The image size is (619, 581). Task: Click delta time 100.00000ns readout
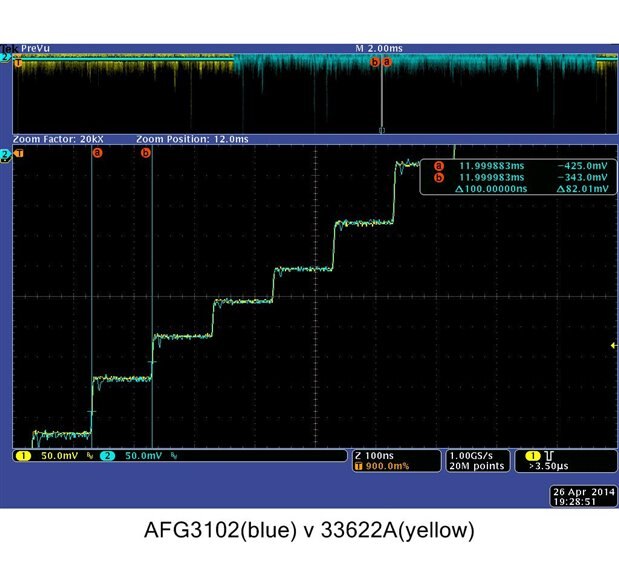491,189
